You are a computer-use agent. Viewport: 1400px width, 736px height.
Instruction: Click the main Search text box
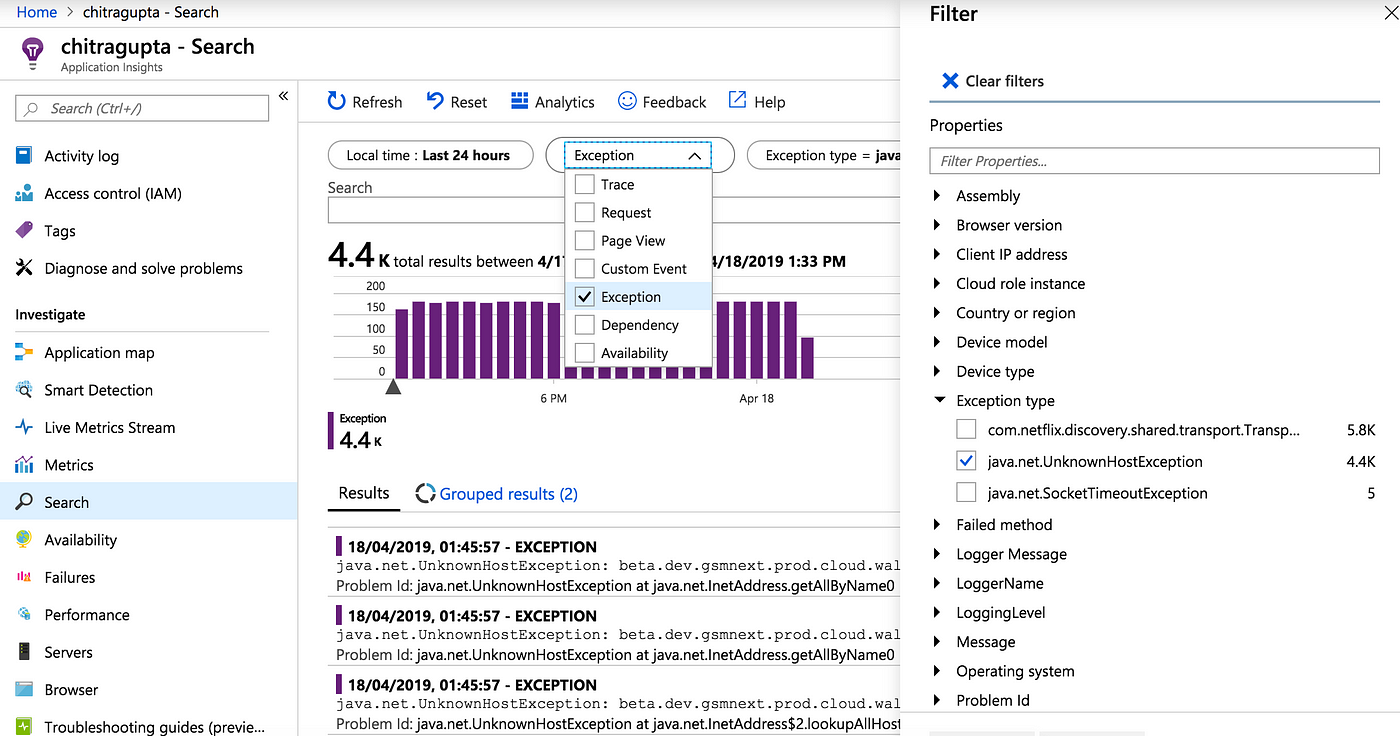pos(614,210)
